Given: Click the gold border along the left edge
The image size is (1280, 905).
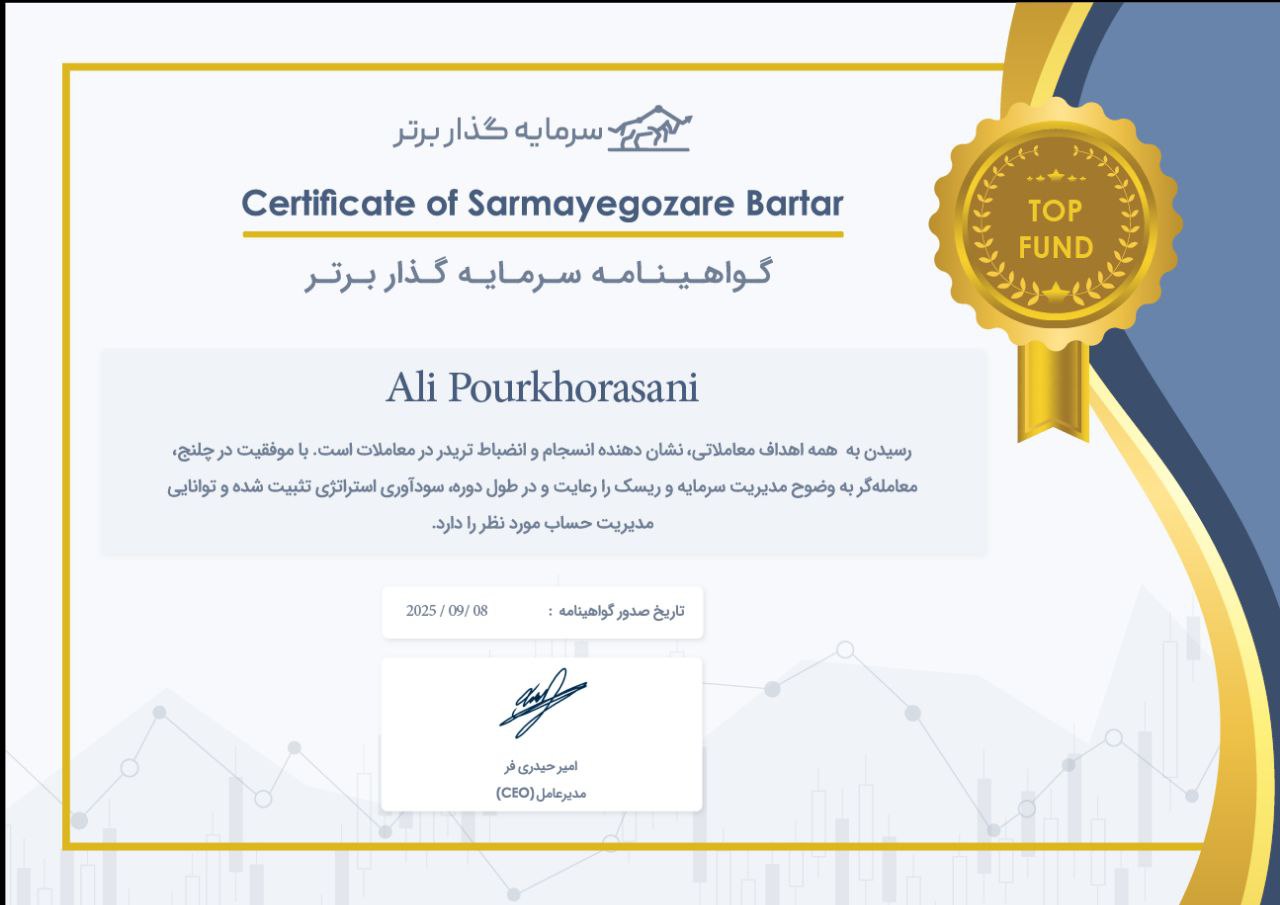Looking at the screenshot, I should [66, 450].
